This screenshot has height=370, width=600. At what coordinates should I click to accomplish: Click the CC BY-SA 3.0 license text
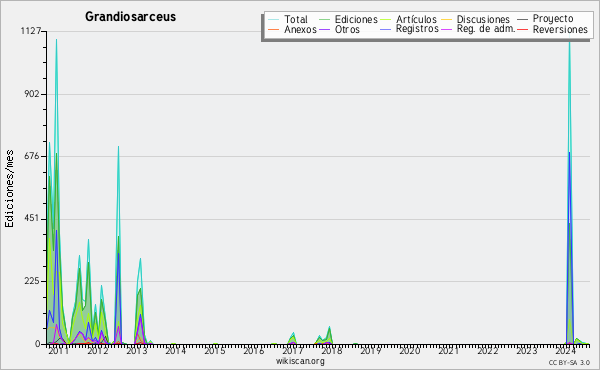pyautogui.click(x=569, y=363)
